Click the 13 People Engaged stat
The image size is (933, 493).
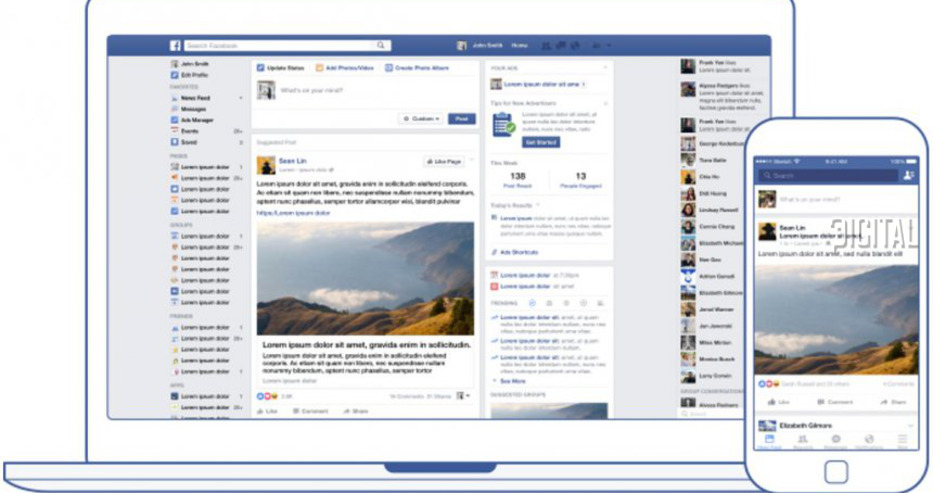(581, 180)
